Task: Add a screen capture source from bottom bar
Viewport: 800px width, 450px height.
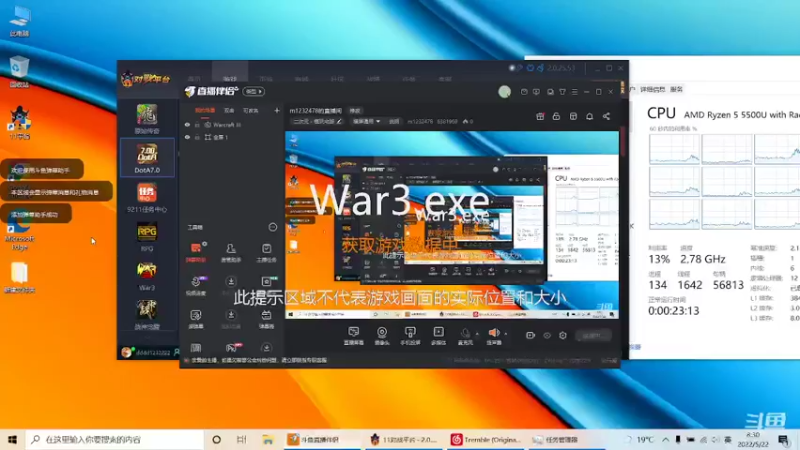Action: pos(353,336)
